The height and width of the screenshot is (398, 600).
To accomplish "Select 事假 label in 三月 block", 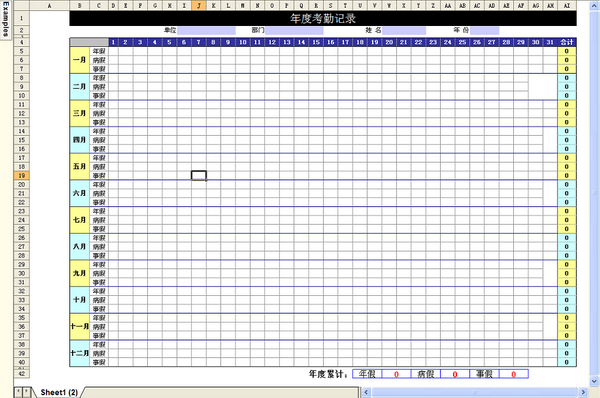I will (x=99, y=122).
